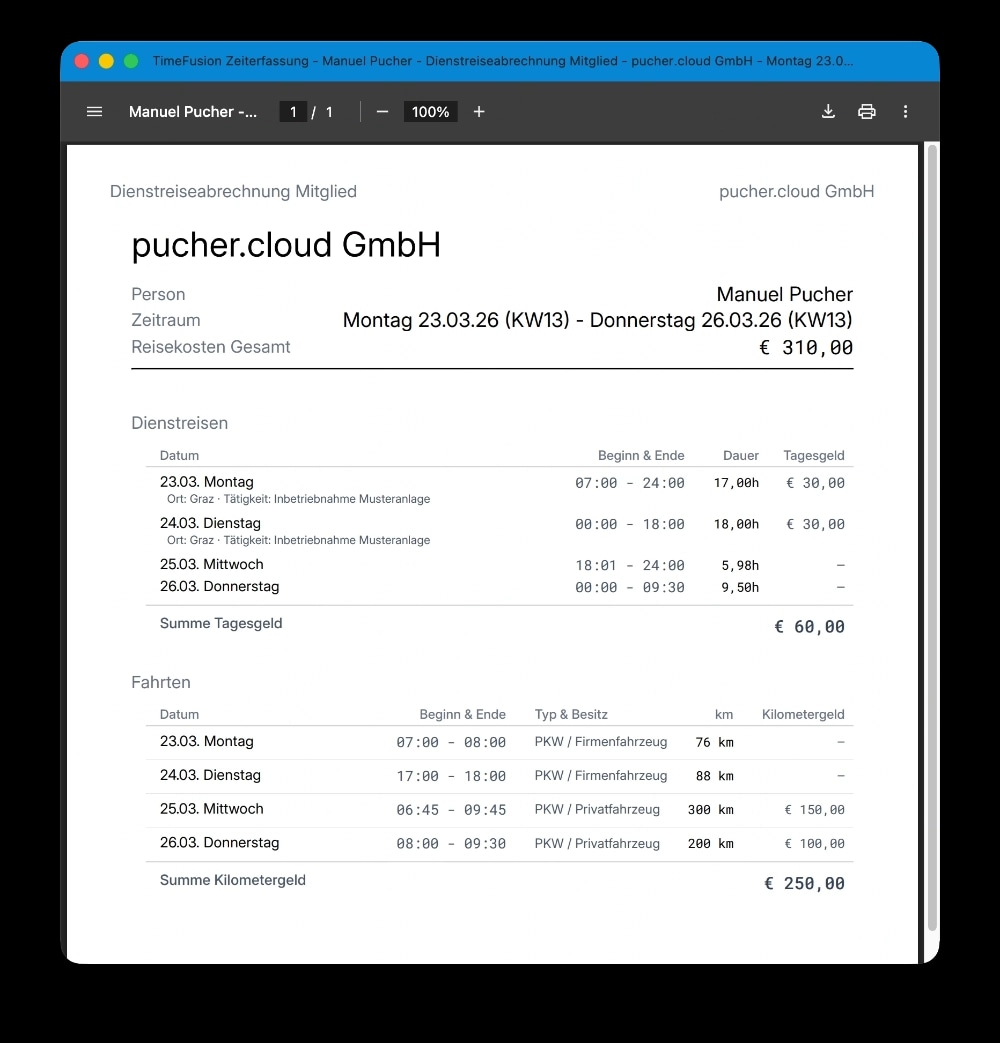Click the 'Summe Tagesgeld' label
Screen dimensions: 1000x1043
(x=221, y=623)
